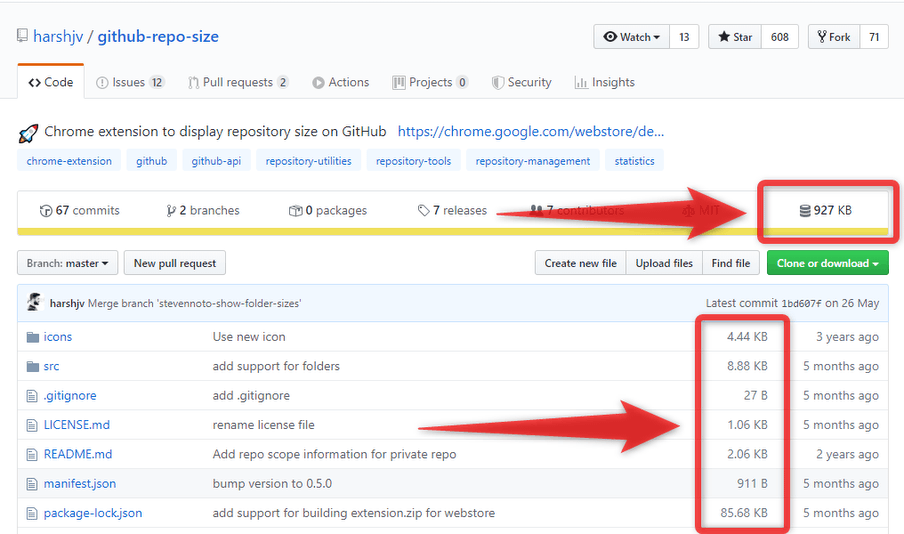The width and height of the screenshot is (904, 534).
Task: Open the package-lock.json file
Action: pos(93,513)
